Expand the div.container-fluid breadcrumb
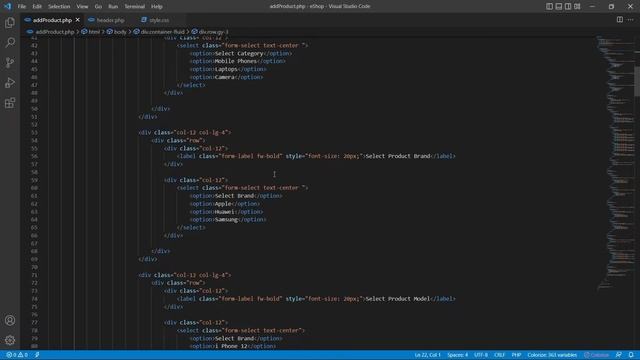Viewport: 640px width, 360px height. click(x=162, y=32)
